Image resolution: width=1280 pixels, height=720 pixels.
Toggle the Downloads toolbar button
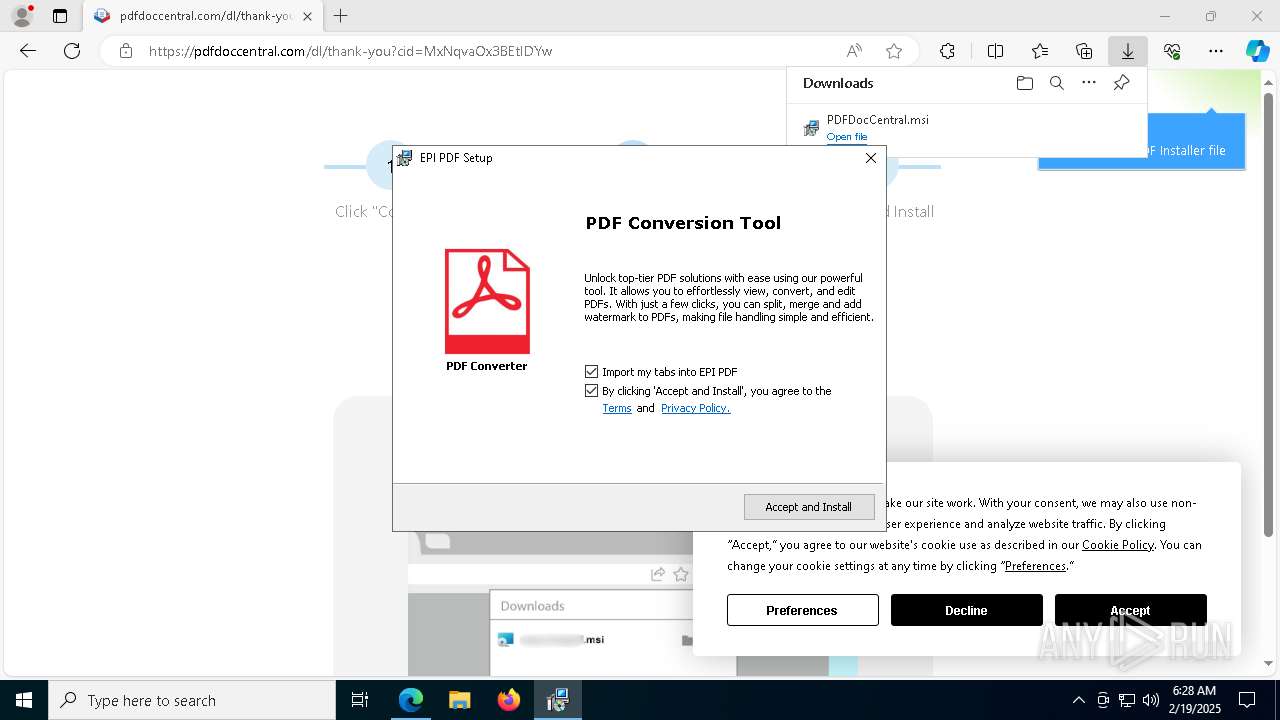click(x=1128, y=51)
